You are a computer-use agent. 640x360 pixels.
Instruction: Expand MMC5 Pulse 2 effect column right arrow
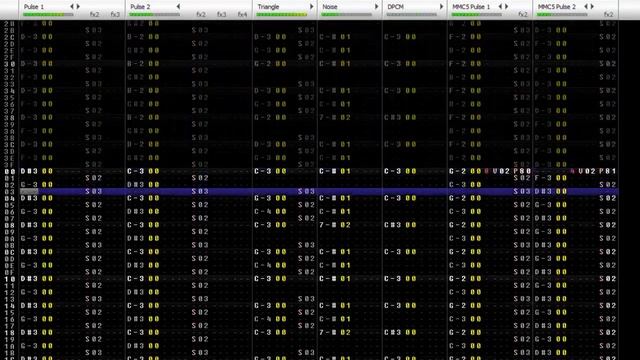tap(592, 7)
